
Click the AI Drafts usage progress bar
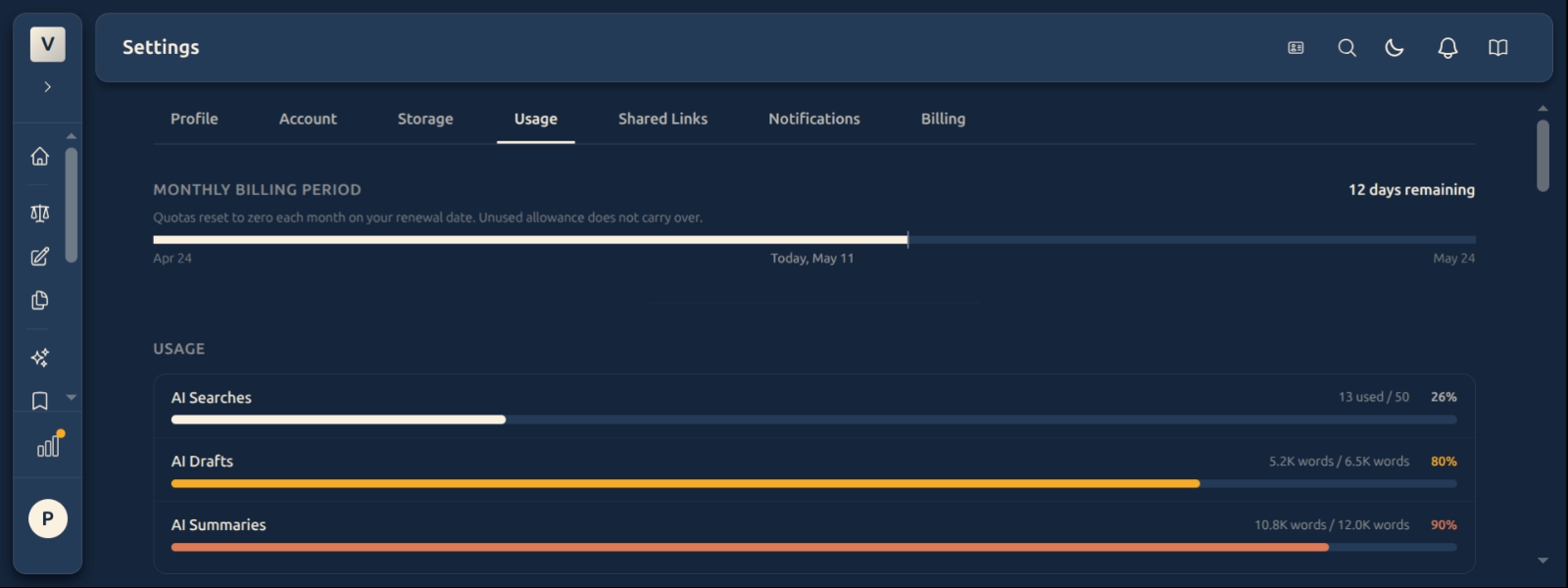(813, 483)
